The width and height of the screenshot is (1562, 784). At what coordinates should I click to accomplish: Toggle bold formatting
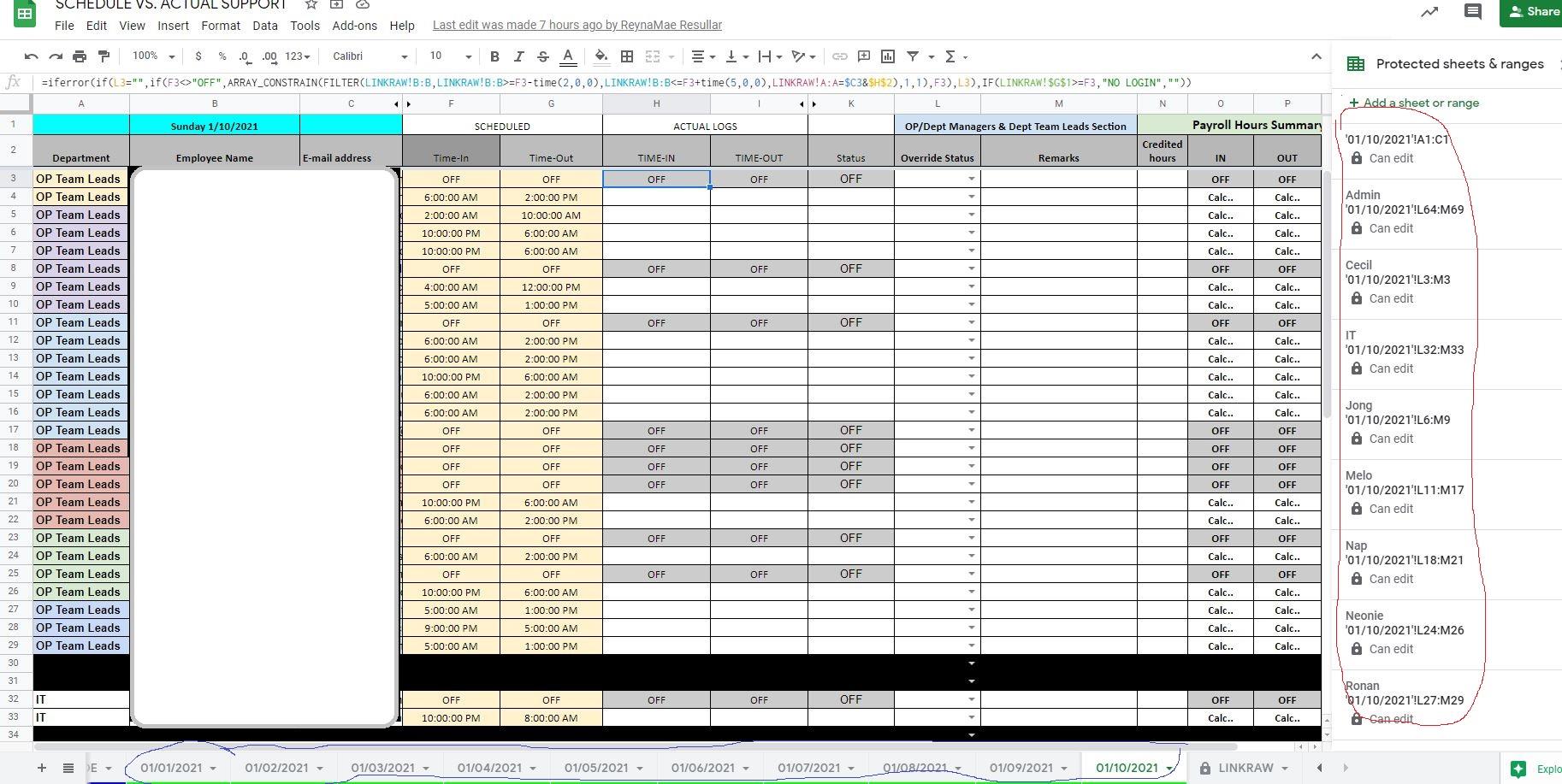pos(494,56)
